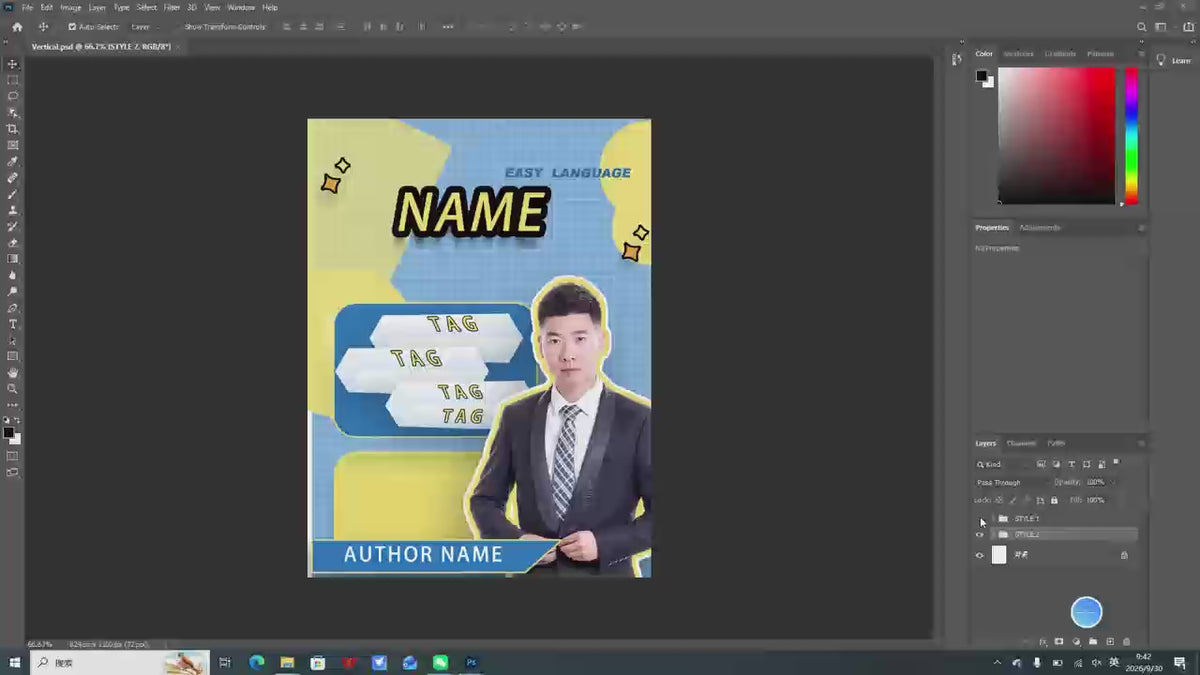Open the Search icon at top right
The height and width of the screenshot is (675, 1200).
pyautogui.click(x=1142, y=27)
